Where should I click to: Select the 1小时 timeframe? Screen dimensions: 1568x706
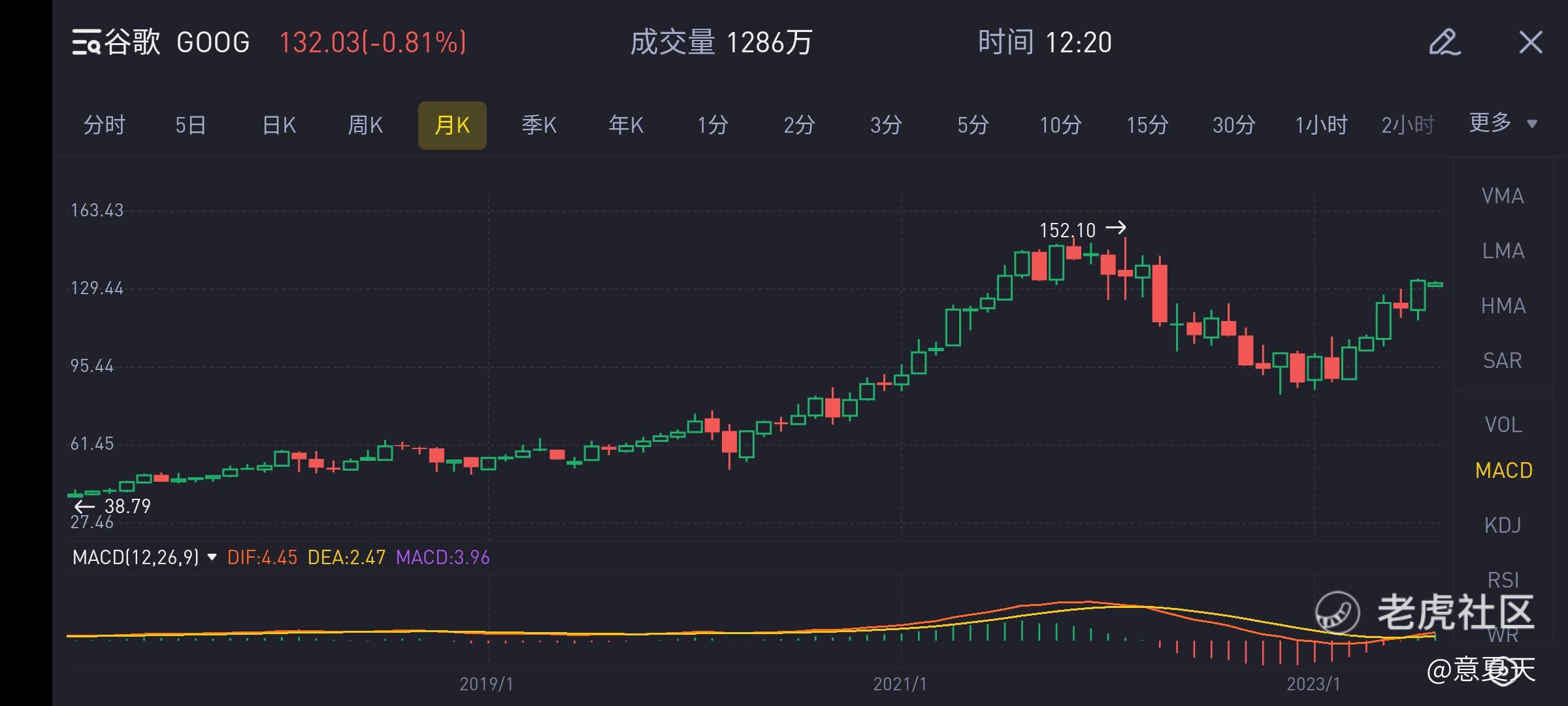tap(1321, 125)
